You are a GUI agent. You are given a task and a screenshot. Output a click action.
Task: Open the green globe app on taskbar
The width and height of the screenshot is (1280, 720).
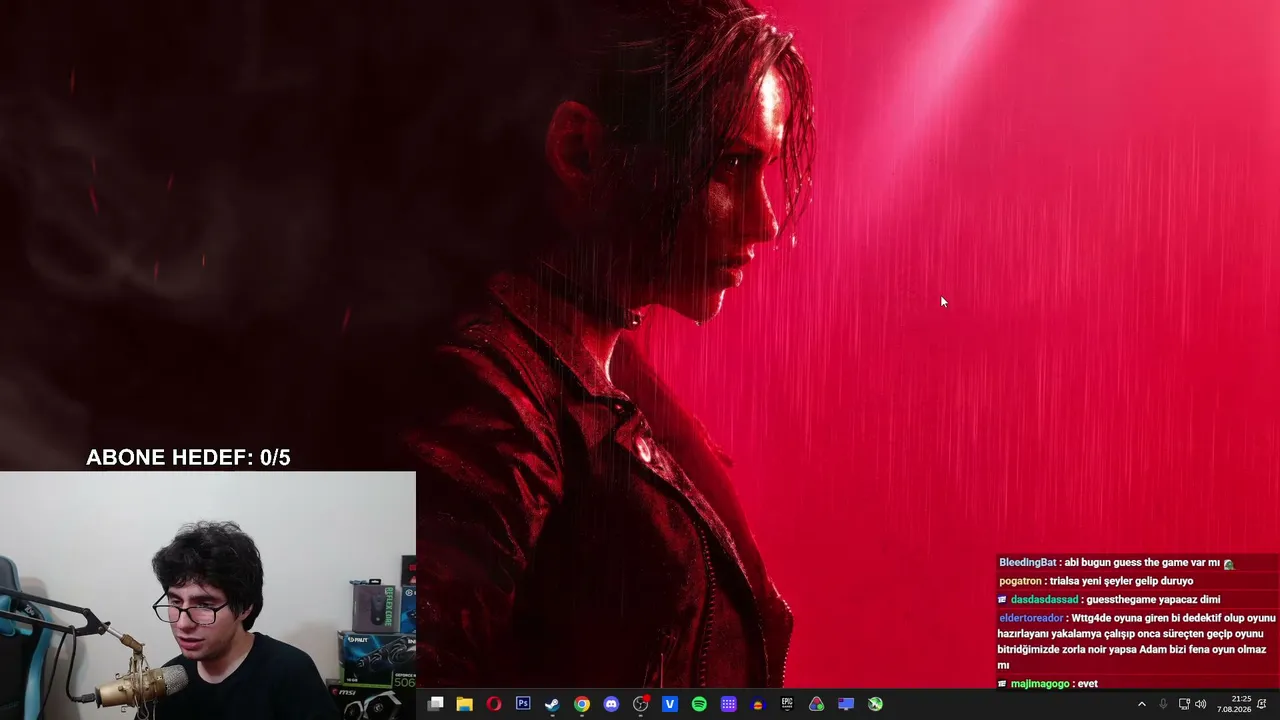click(x=875, y=704)
